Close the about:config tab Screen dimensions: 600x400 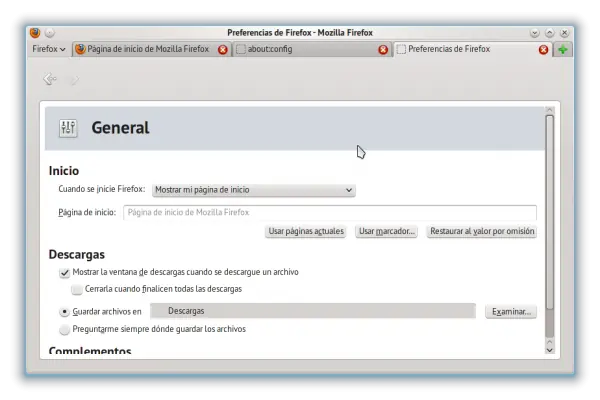coord(383,49)
